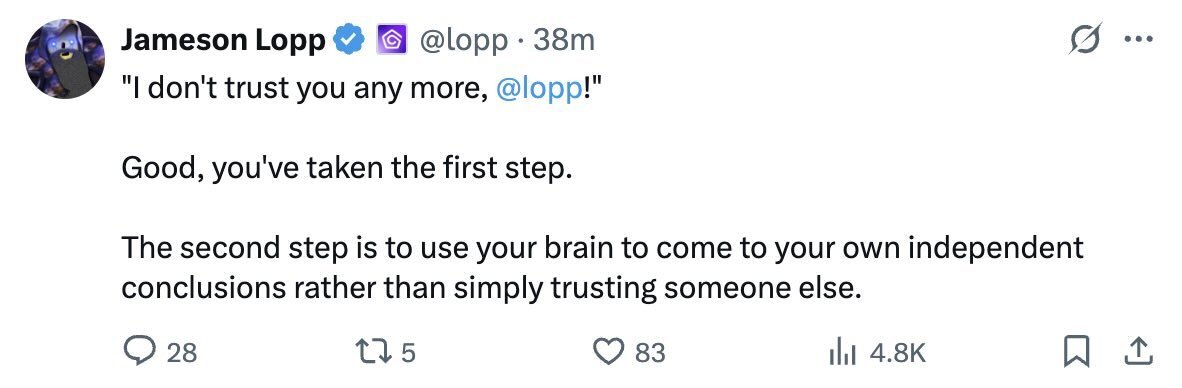Click the like count 83
This screenshot has height=388, width=1182.
click(650, 353)
